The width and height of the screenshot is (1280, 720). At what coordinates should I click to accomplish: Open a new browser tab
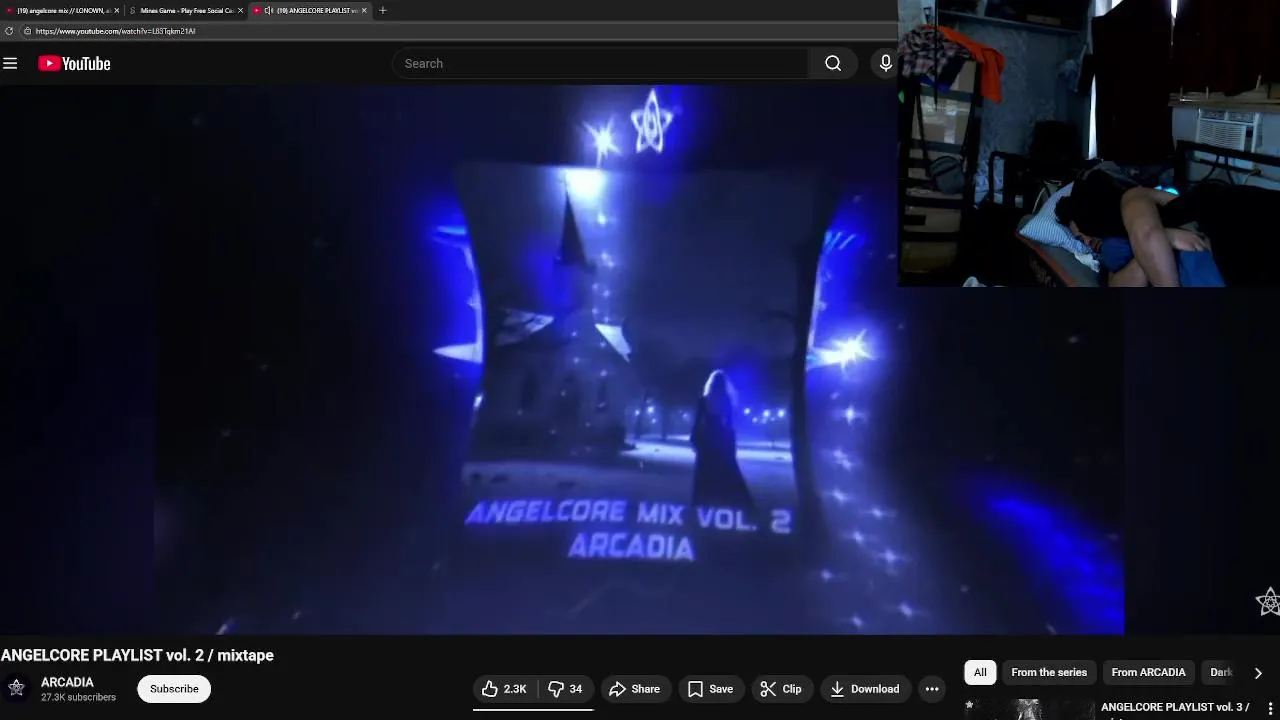(382, 10)
